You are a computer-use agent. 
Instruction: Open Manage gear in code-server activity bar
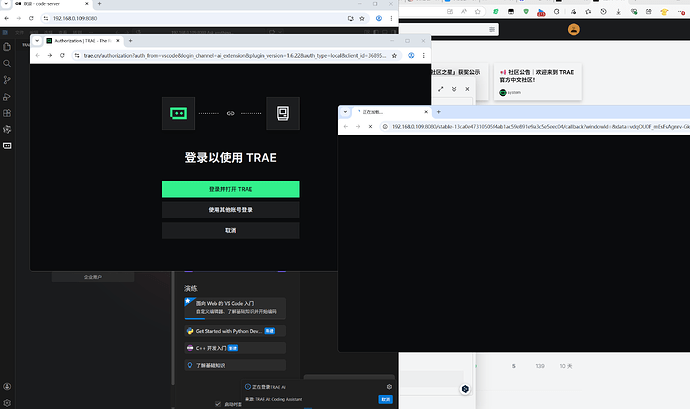click(x=7, y=403)
